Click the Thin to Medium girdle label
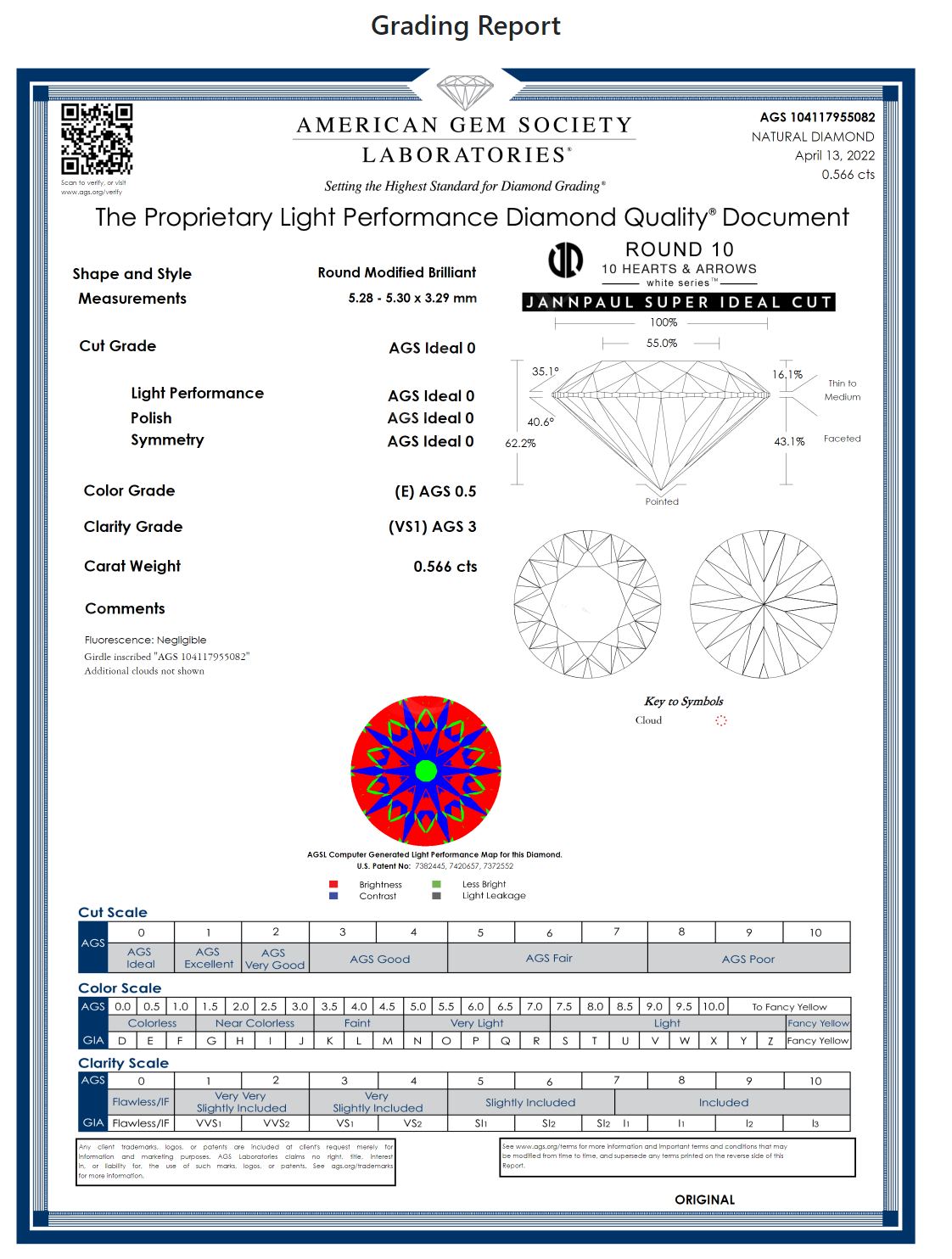 (x=843, y=390)
